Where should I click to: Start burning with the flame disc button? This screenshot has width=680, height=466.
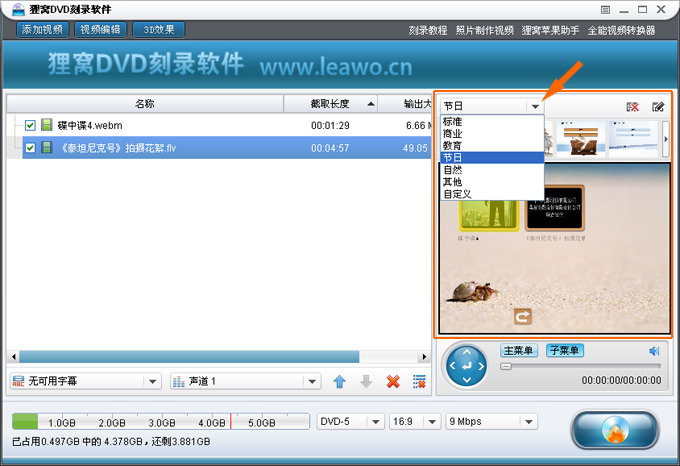pyautogui.click(x=615, y=430)
